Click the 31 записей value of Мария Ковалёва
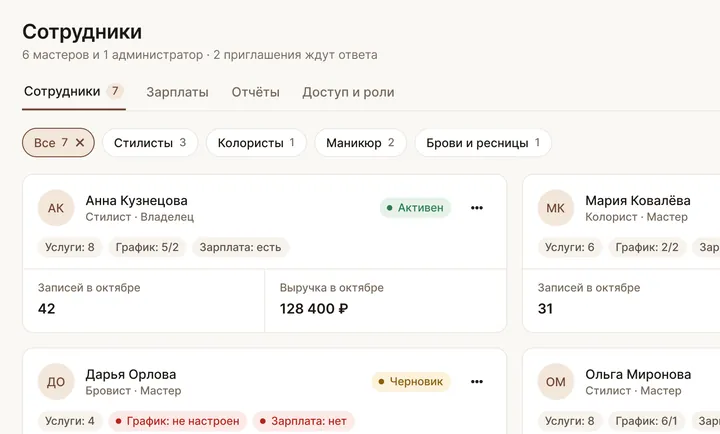This screenshot has width=720, height=434. click(x=545, y=309)
